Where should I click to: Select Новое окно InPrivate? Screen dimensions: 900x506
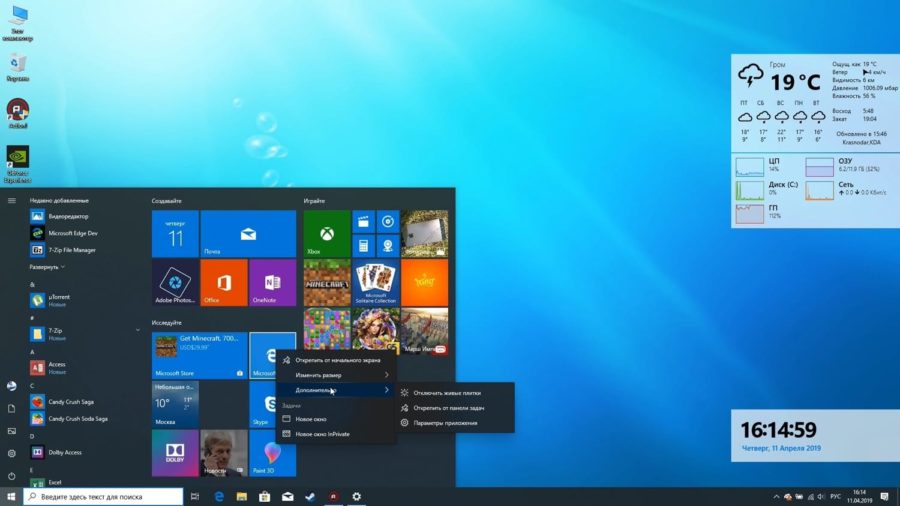pyautogui.click(x=336, y=434)
